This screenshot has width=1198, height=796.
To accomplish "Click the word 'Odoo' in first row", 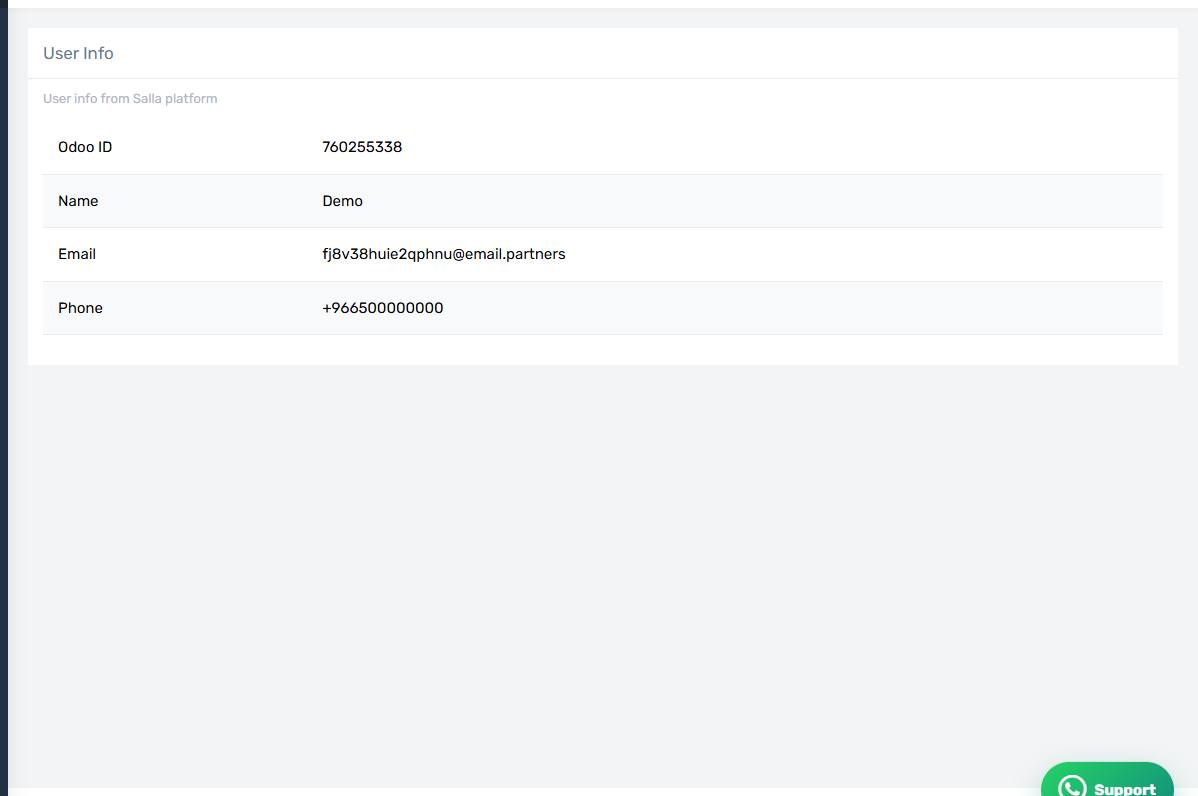I will (76, 147).
